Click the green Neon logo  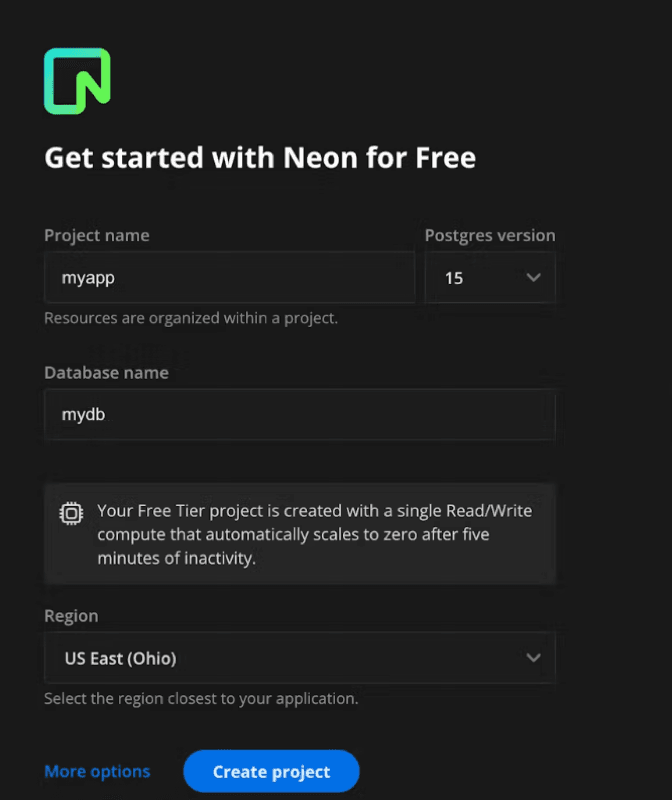coord(77,80)
